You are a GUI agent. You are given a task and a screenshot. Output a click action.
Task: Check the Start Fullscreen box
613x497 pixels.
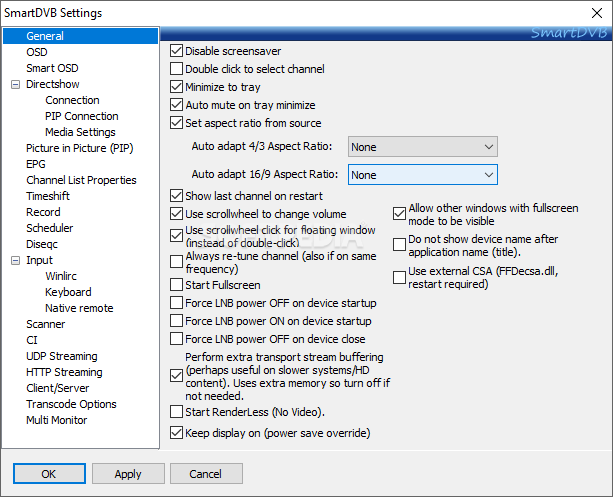176,285
